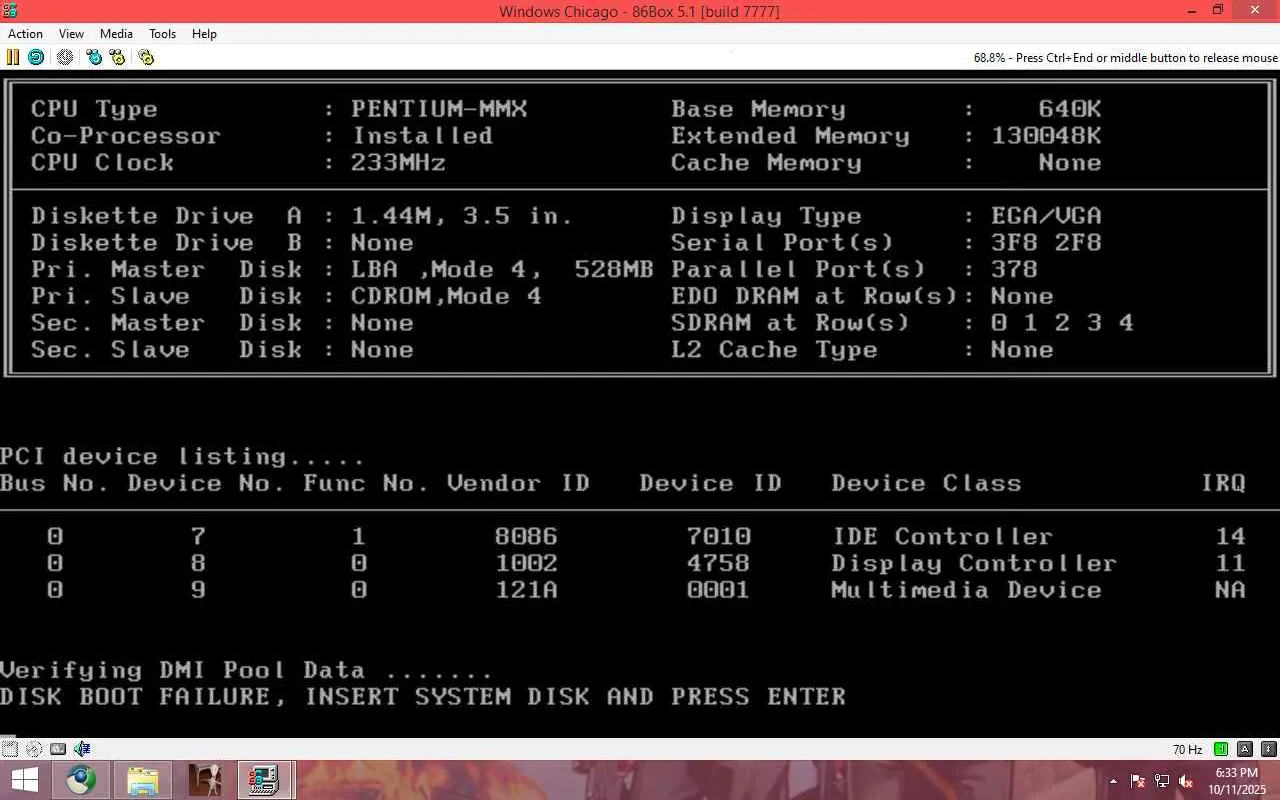Image resolution: width=1280 pixels, height=800 pixels.
Task: Open the game icon on the taskbar
Action: [205, 780]
